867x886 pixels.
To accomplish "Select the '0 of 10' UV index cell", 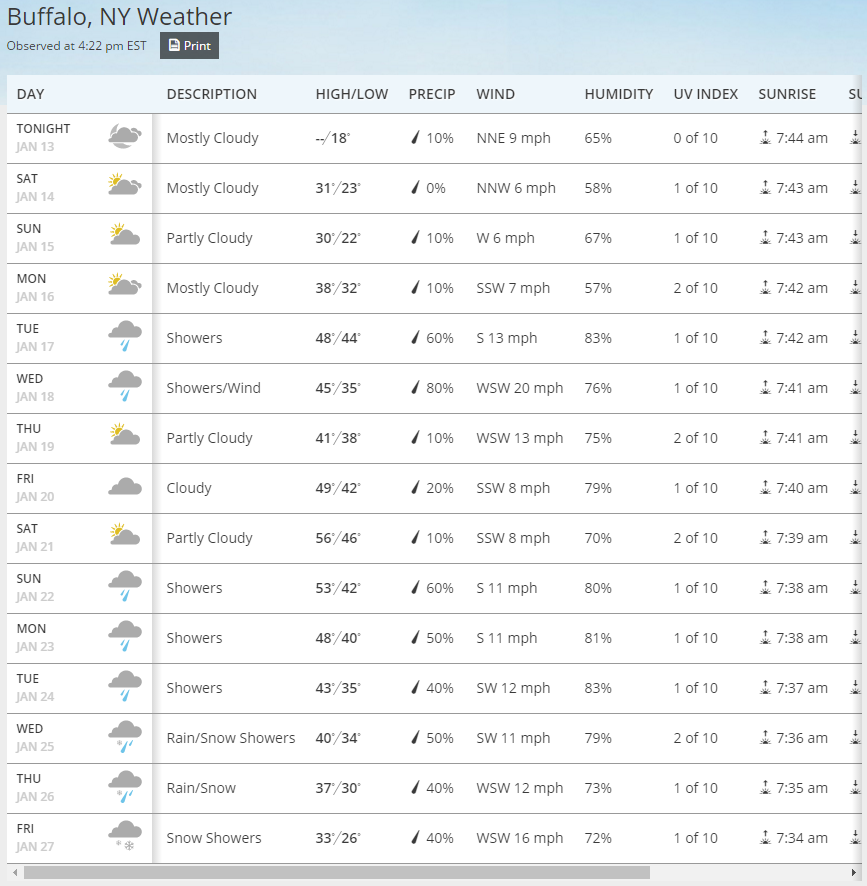I will click(695, 137).
